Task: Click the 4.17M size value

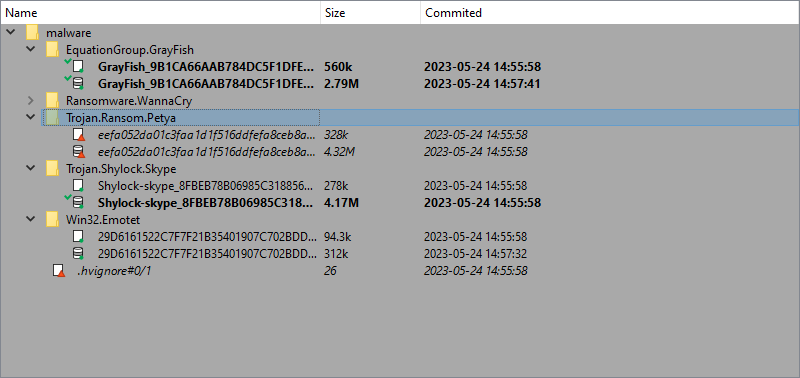Action: (x=341, y=203)
